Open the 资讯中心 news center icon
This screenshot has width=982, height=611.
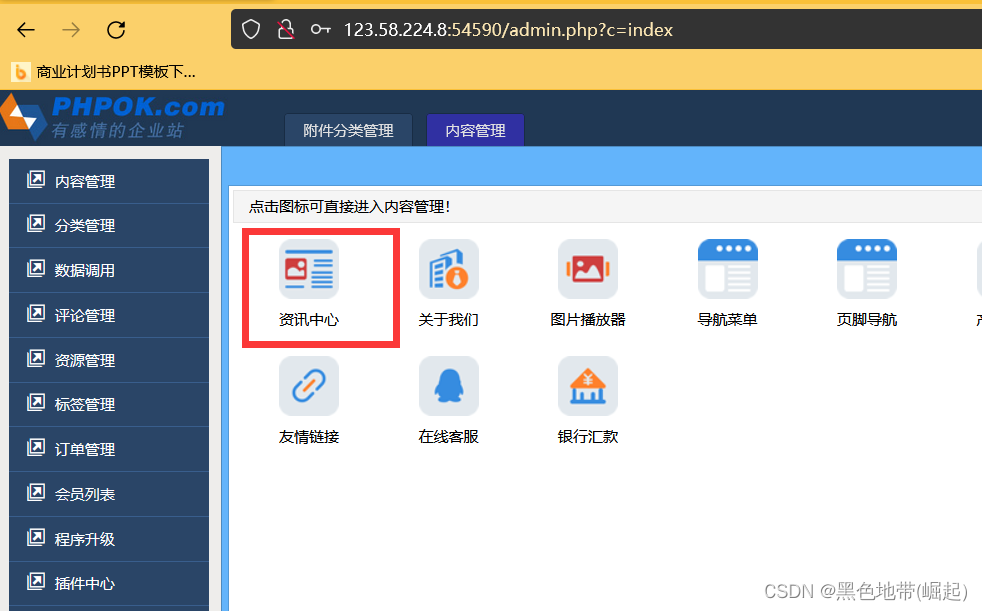click(x=309, y=268)
